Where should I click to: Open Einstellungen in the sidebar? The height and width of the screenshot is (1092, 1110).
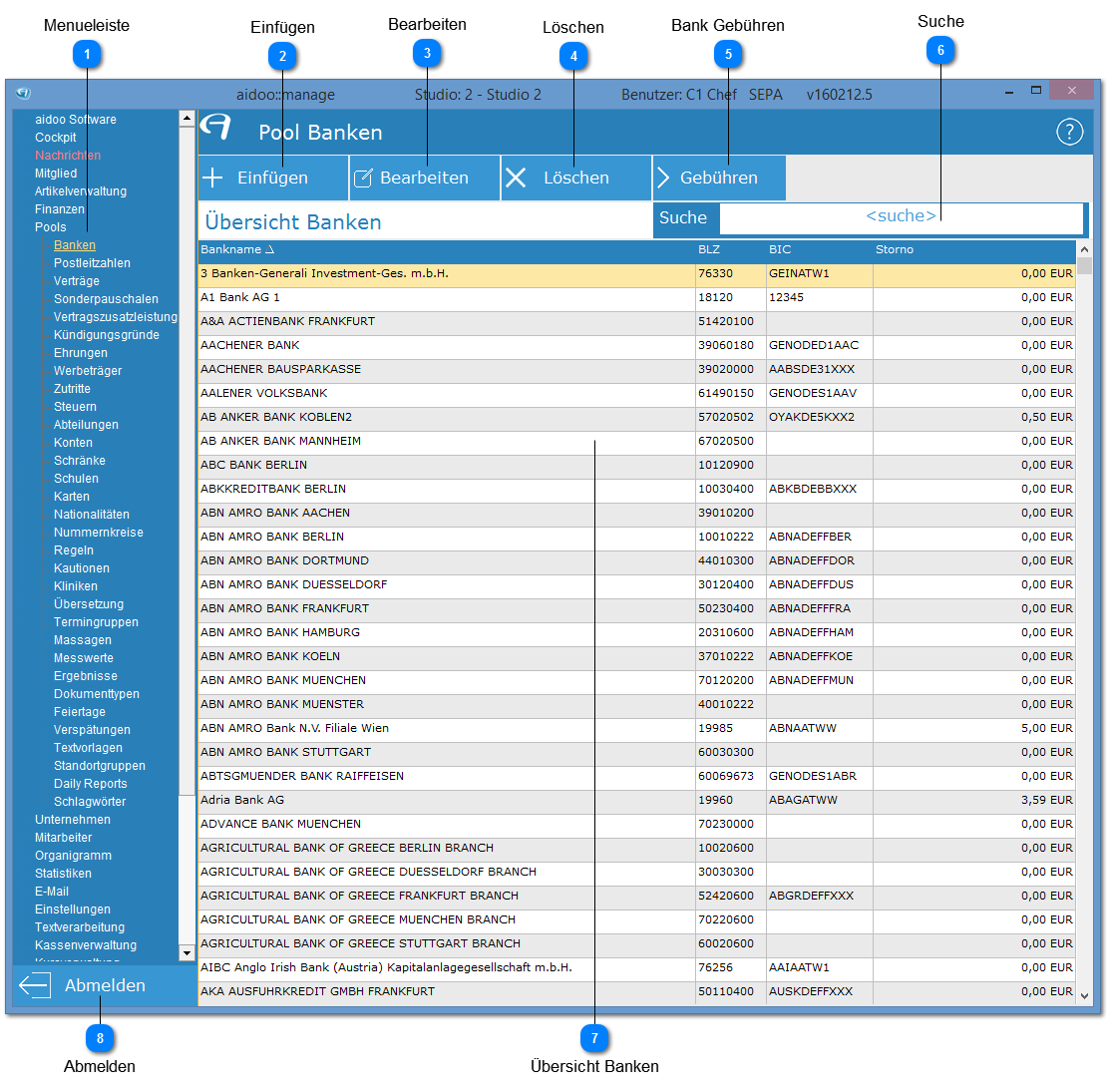(73, 910)
